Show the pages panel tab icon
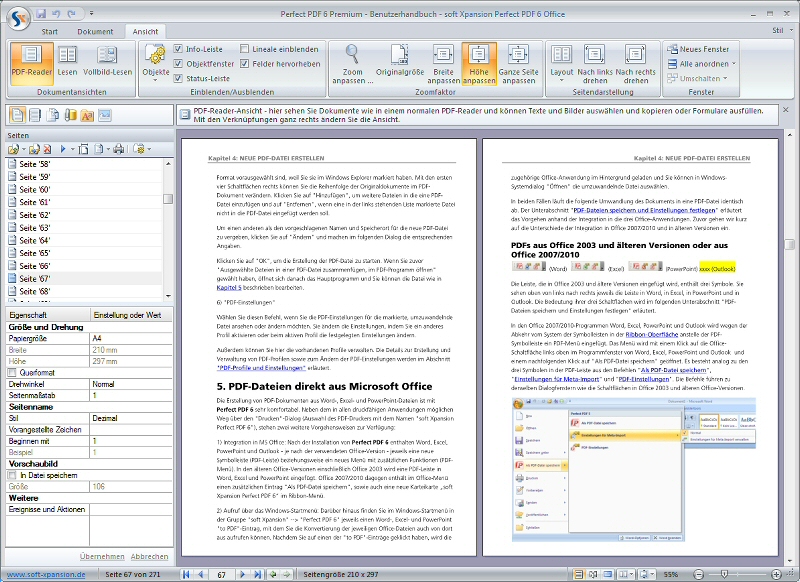 tap(17, 115)
